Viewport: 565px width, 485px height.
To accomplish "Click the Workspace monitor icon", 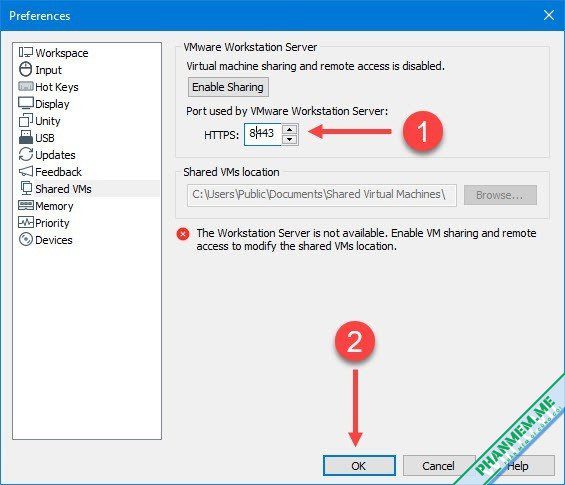I will pos(26,52).
